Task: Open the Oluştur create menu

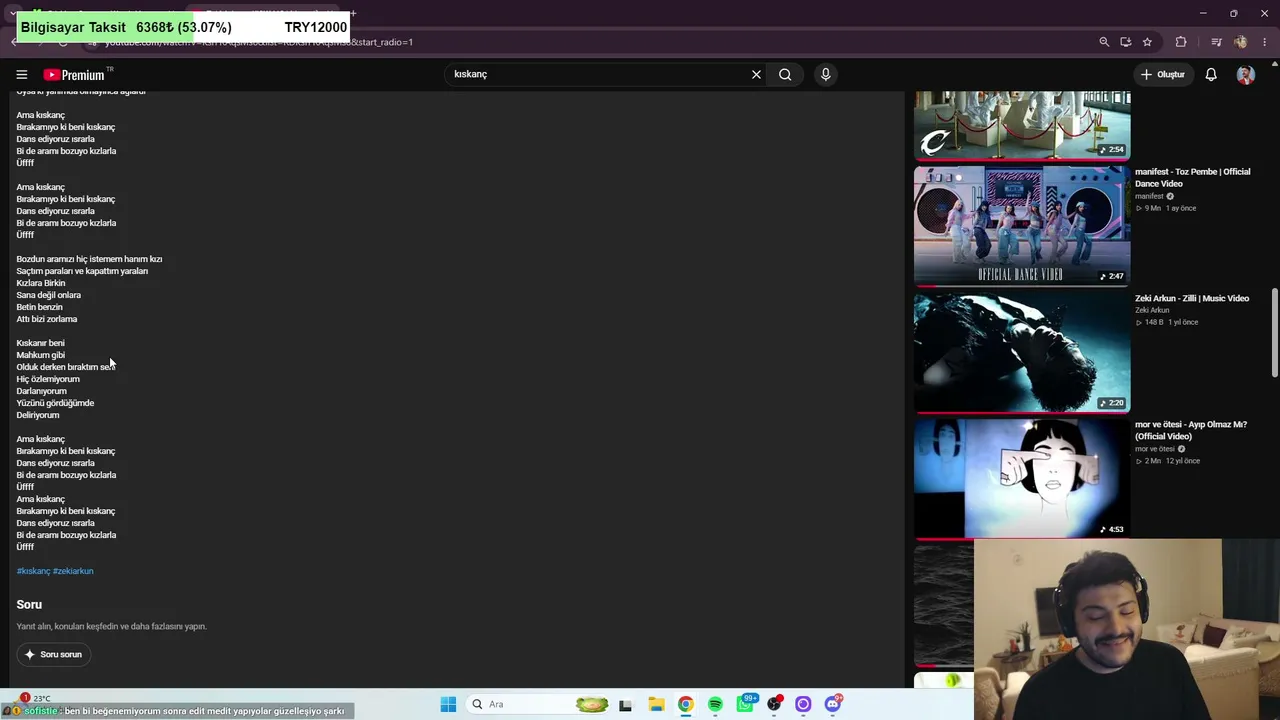Action: pos(1163,74)
